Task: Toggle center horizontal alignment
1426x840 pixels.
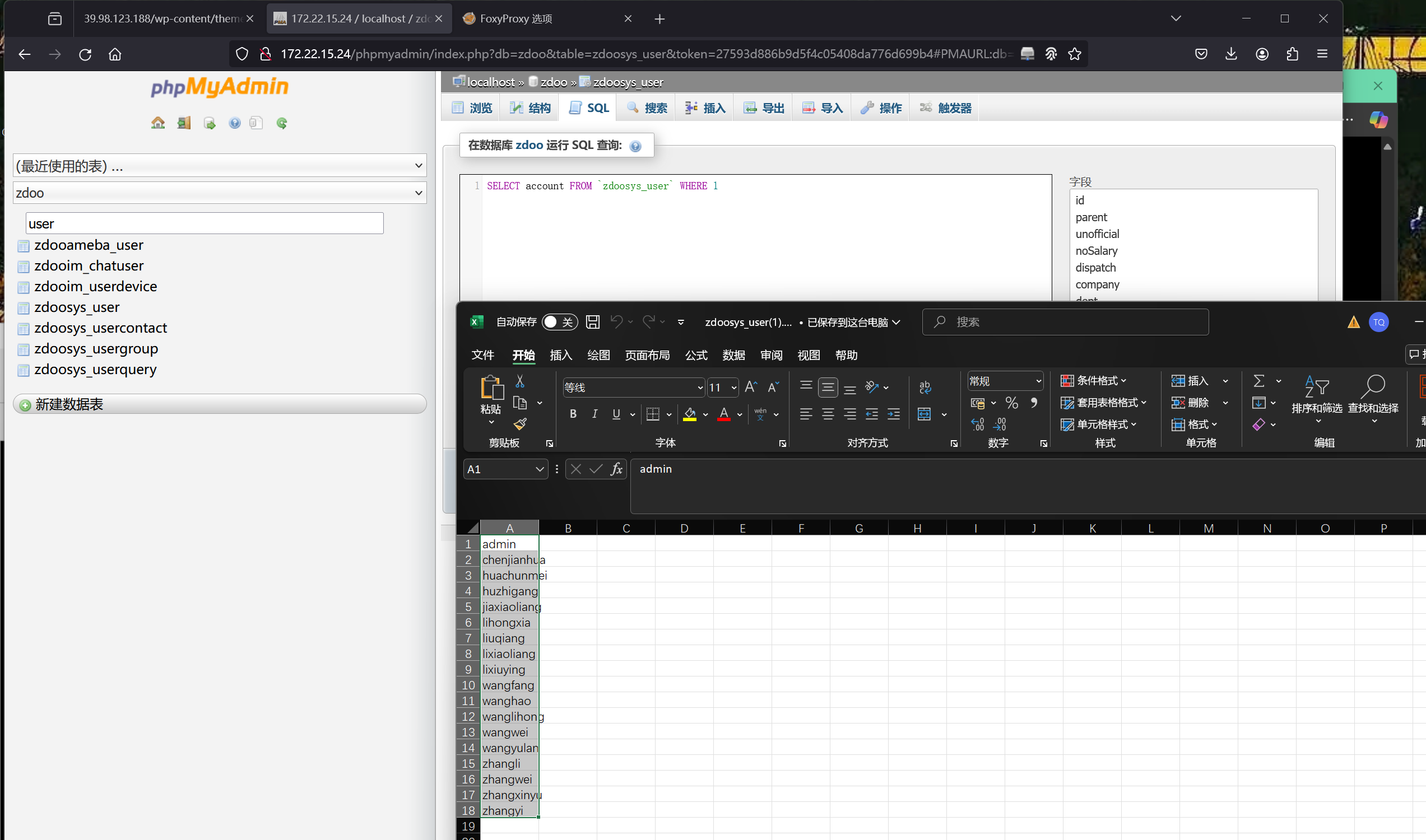Action: 828,414
